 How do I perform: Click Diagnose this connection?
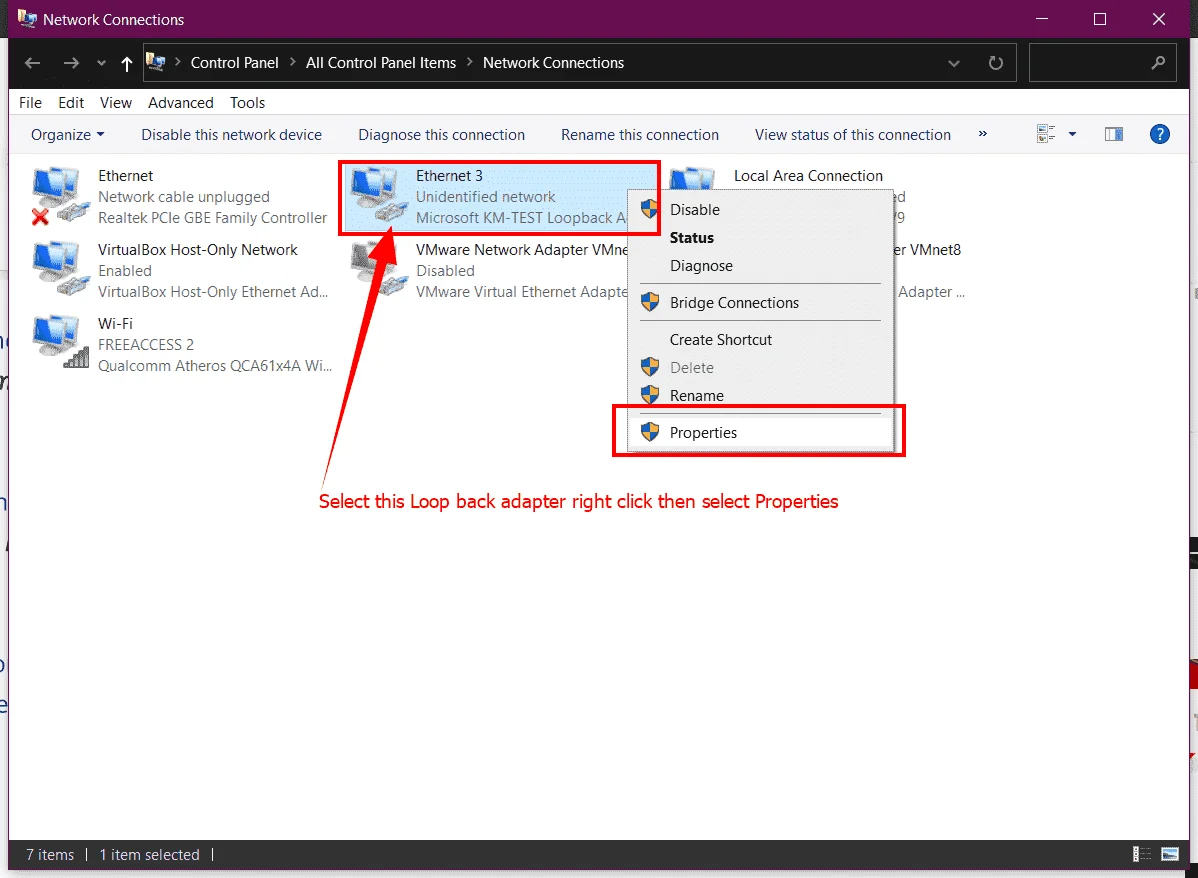pos(442,134)
